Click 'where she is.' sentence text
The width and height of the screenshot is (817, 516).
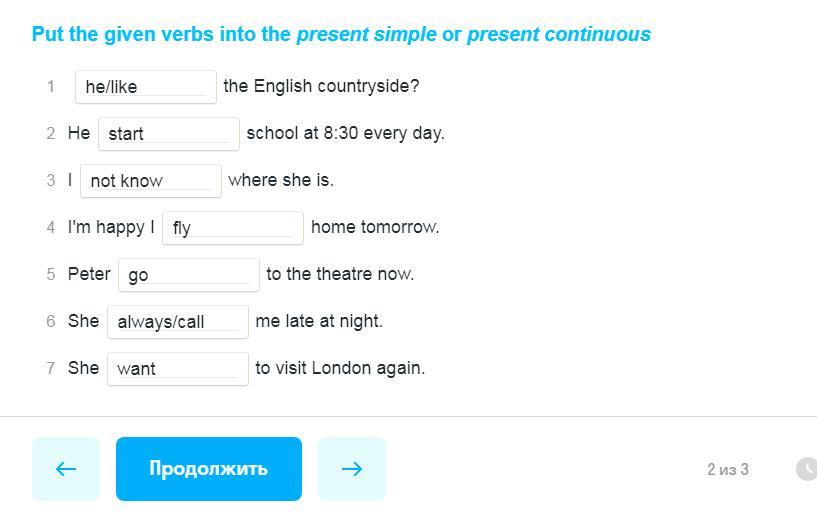tap(281, 180)
